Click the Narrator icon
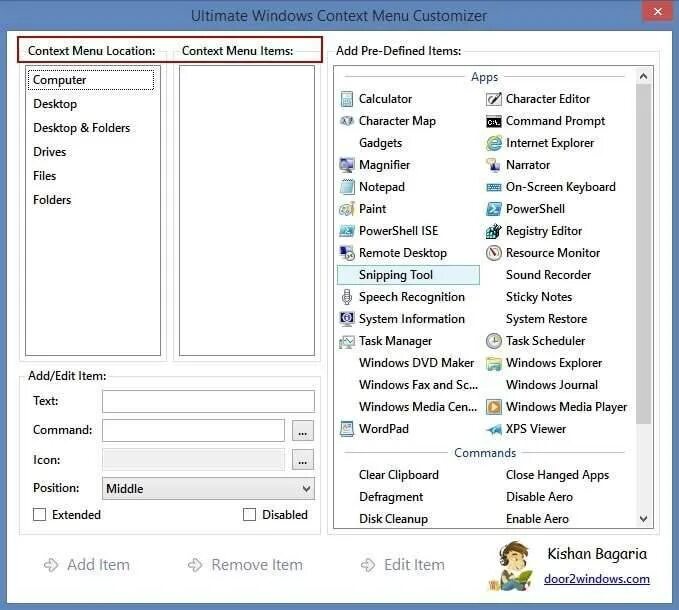679x610 pixels. point(494,165)
